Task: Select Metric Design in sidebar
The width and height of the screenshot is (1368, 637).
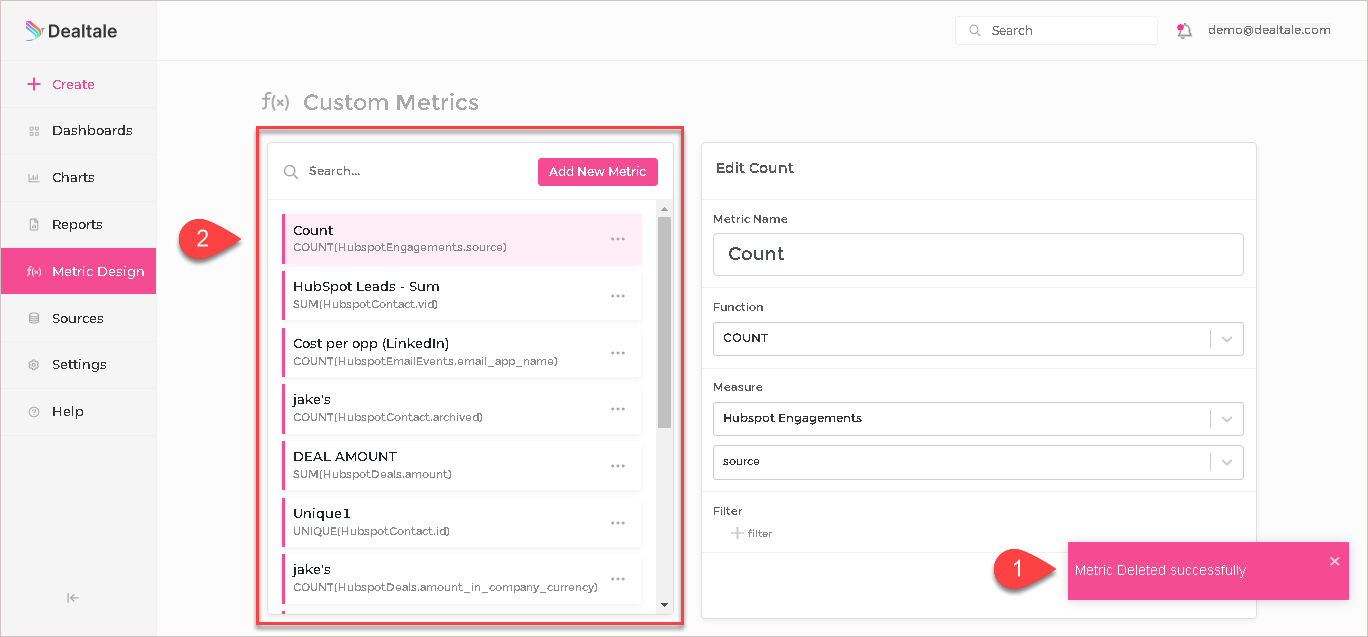Action: pyautogui.click(x=78, y=271)
